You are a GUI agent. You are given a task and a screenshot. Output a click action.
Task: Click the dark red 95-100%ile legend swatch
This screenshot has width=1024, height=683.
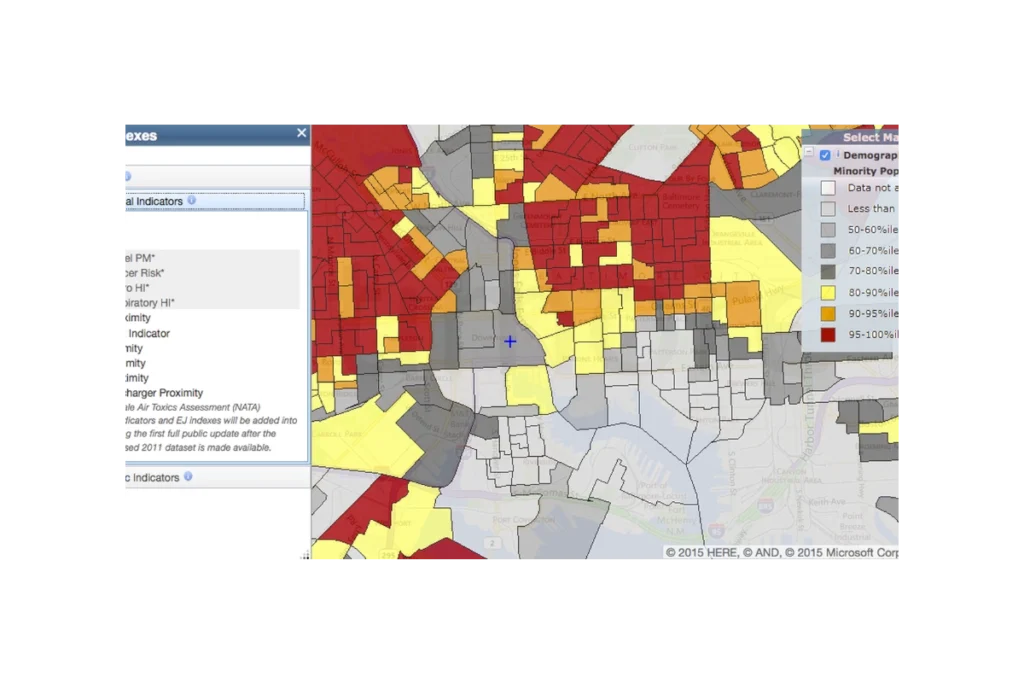pos(828,335)
